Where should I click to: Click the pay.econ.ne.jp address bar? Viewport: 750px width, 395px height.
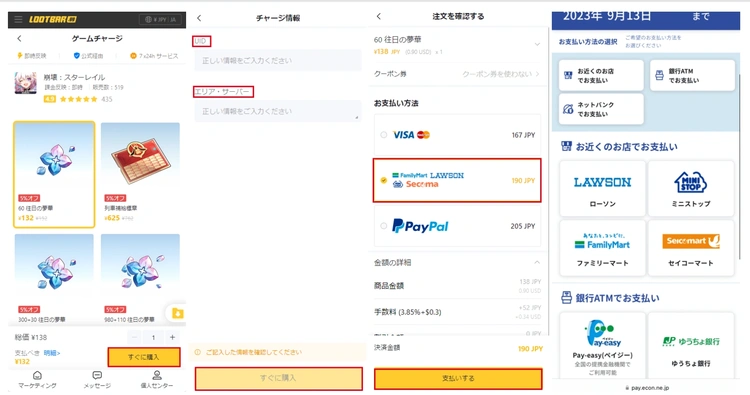click(647, 388)
